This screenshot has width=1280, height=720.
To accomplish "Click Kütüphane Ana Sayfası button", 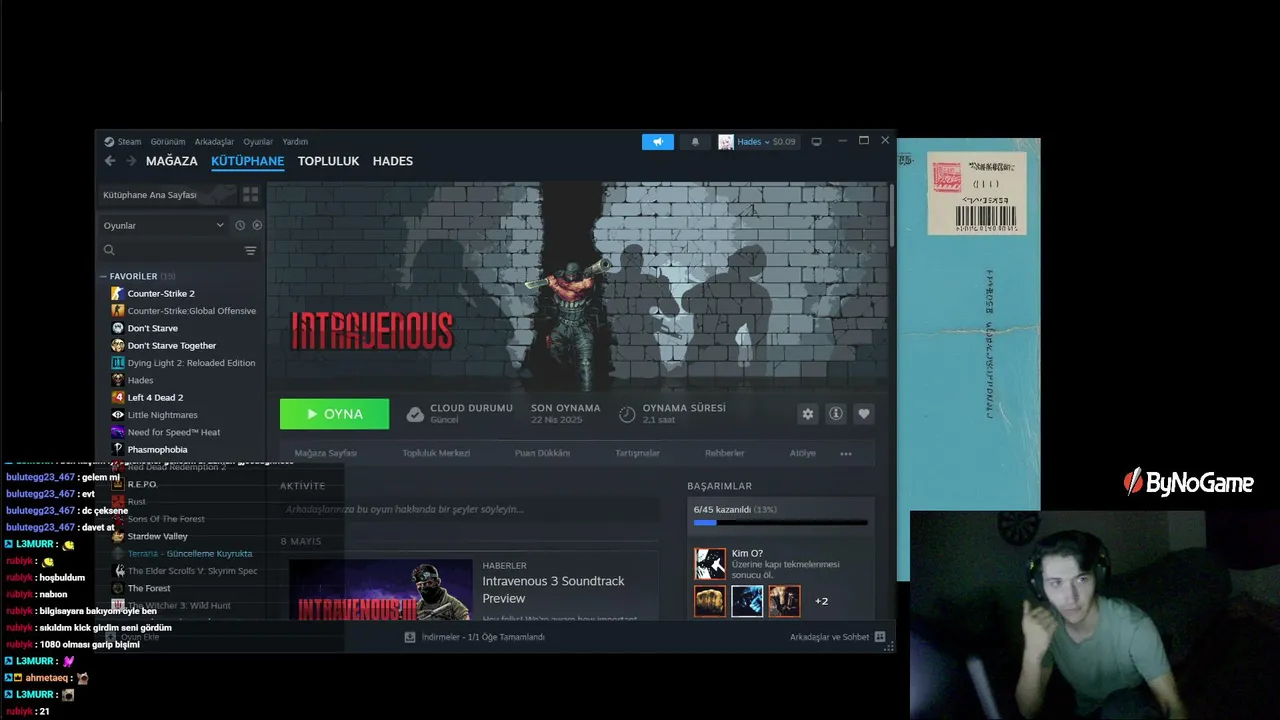I will [x=167, y=194].
